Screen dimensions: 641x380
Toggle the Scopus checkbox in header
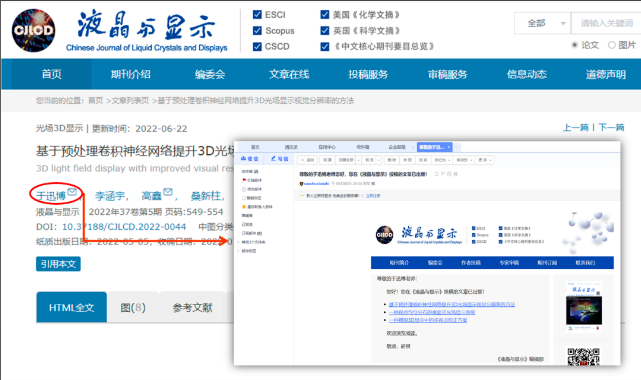(257, 31)
